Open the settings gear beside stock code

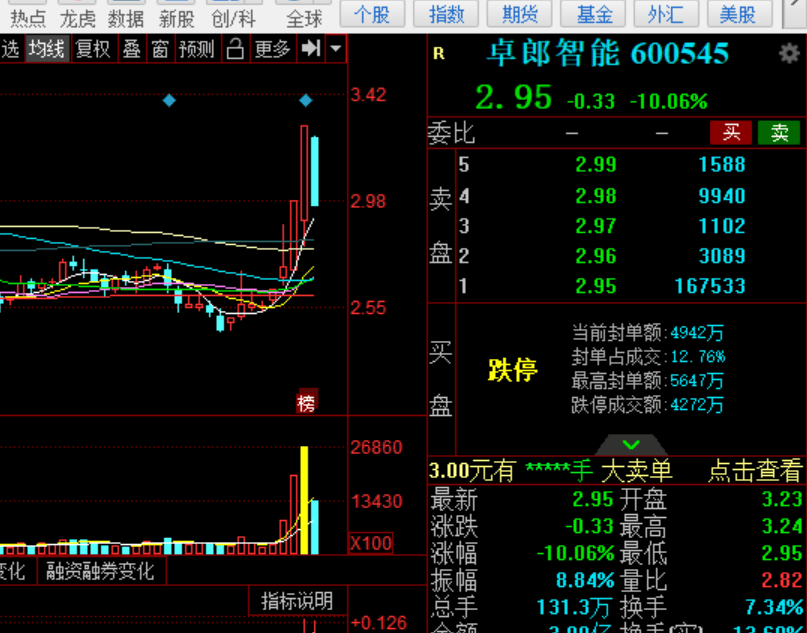point(789,54)
